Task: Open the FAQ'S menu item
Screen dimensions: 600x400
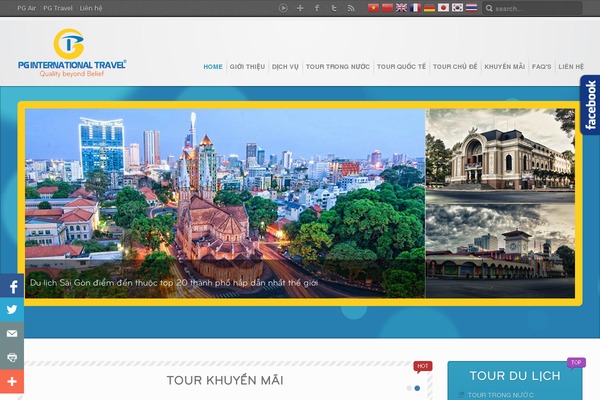Action: [541, 67]
